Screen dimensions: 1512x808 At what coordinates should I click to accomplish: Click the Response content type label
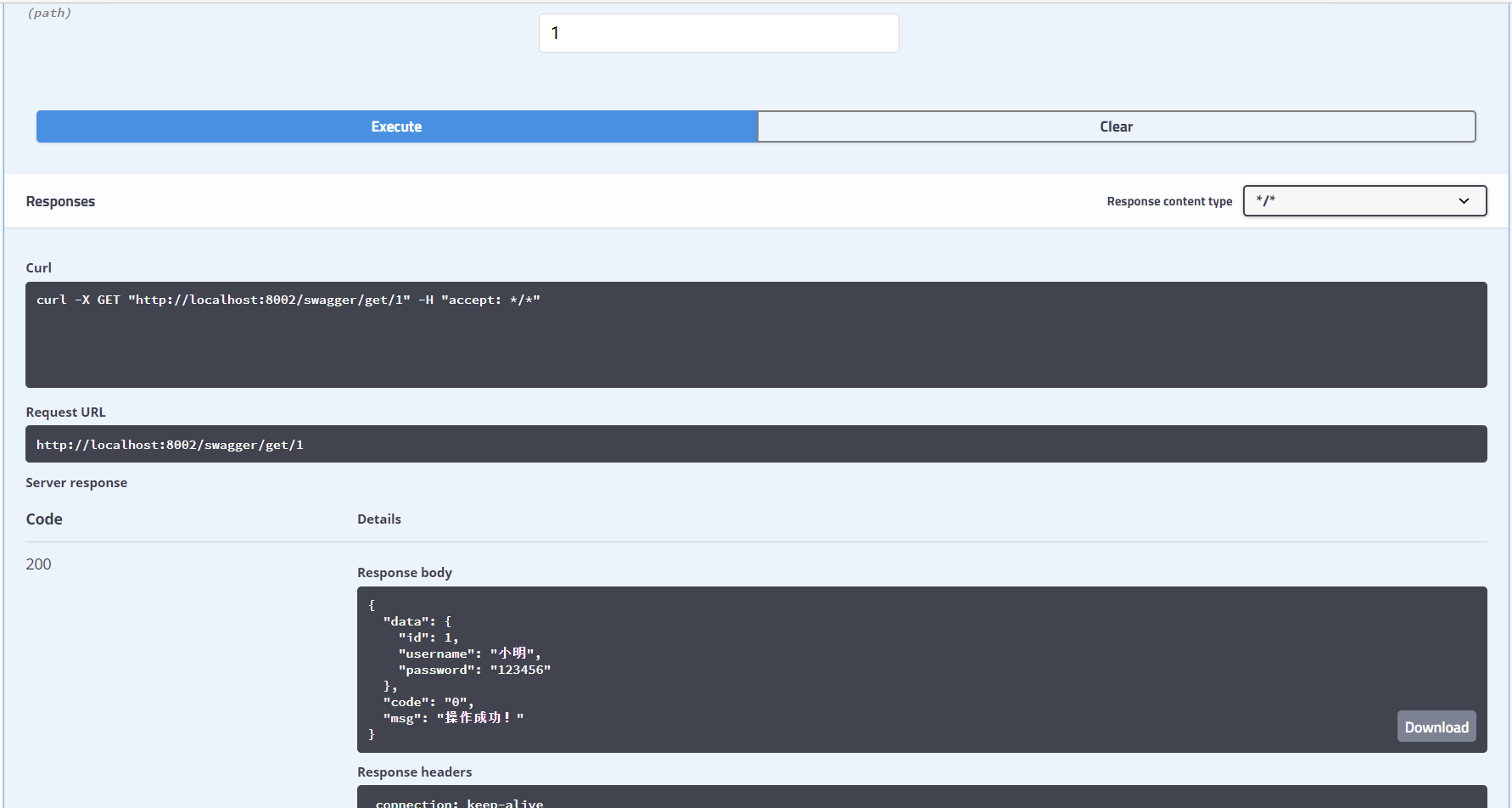(x=1169, y=201)
